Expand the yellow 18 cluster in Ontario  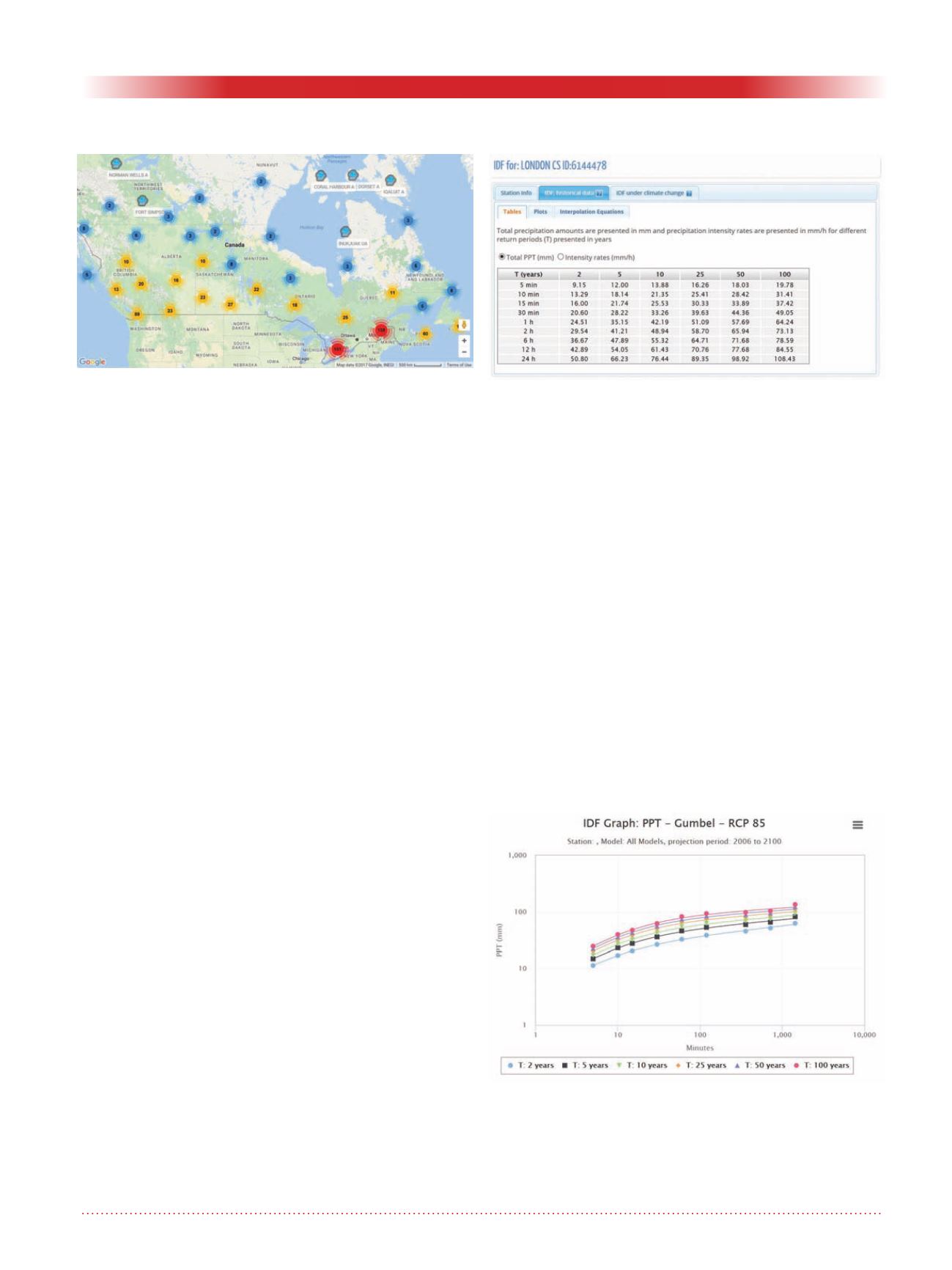coord(295,305)
